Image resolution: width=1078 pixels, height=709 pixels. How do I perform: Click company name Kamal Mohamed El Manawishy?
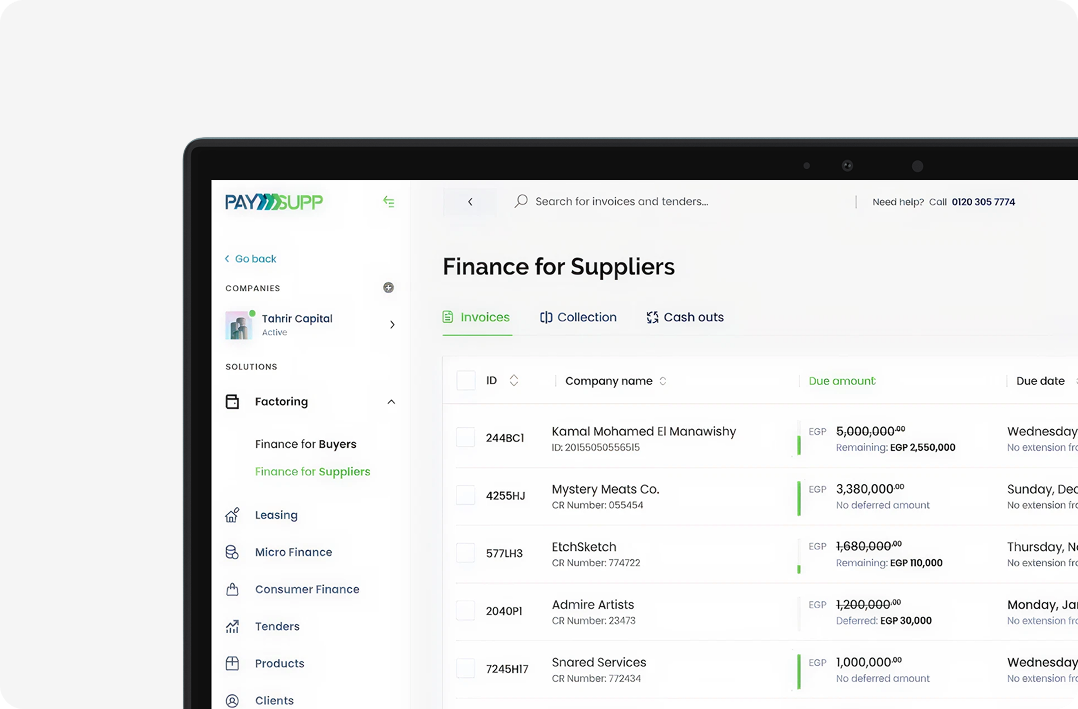pos(644,431)
